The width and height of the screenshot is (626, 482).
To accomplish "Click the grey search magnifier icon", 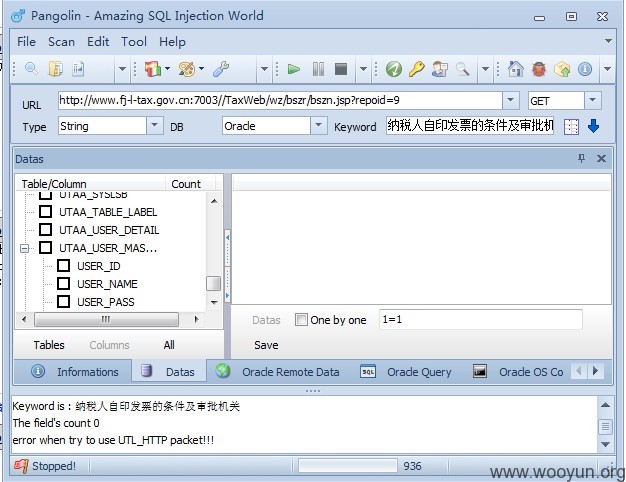I will coord(462,69).
